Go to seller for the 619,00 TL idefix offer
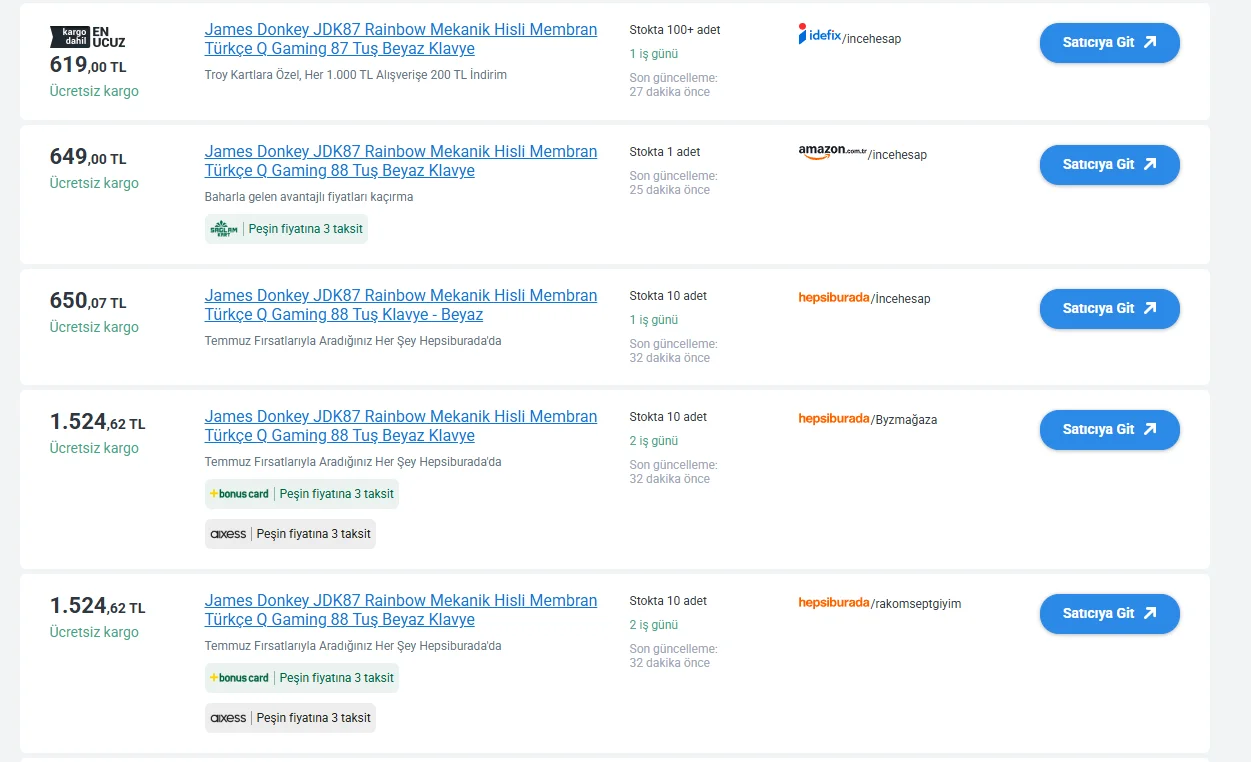Screen dimensions: 1251x762 pos(1110,43)
